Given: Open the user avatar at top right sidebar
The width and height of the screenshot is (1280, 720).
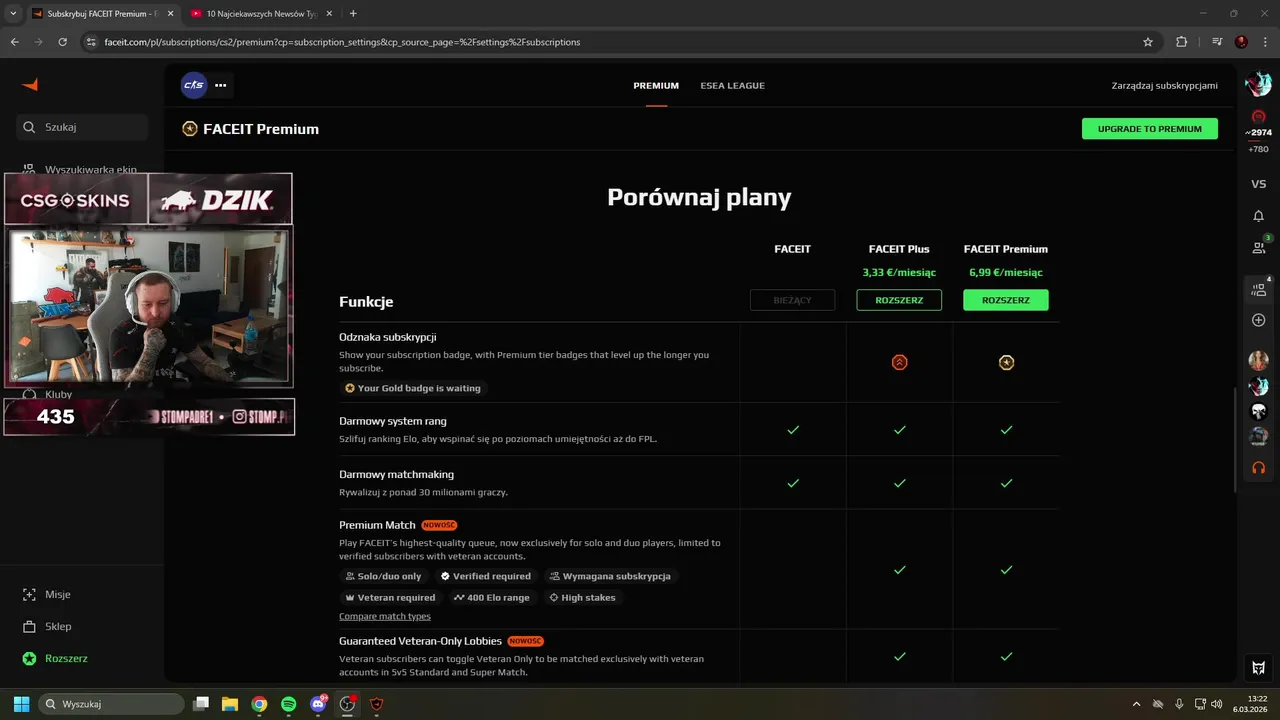Looking at the screenshot, I should click(1258, 85).
